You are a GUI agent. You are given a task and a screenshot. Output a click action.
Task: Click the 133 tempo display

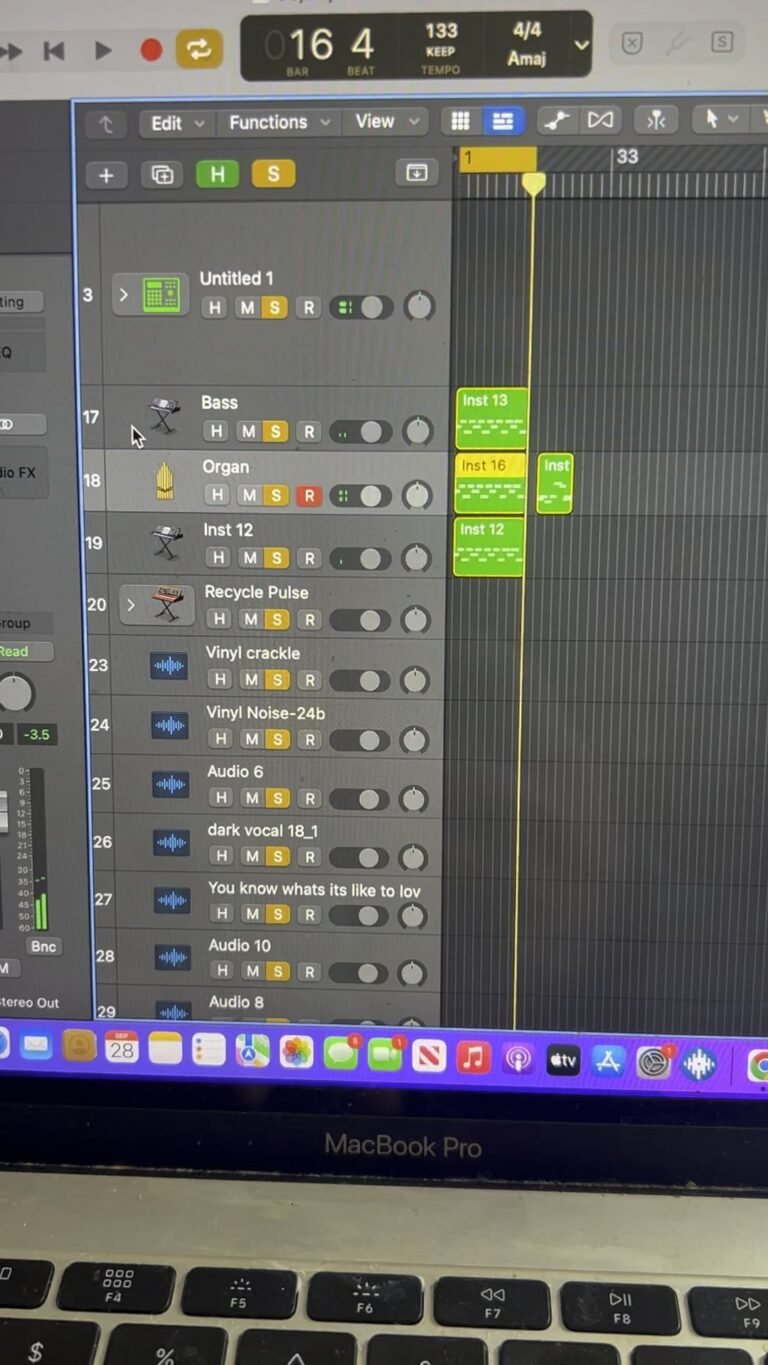click(x=441, y=31)
